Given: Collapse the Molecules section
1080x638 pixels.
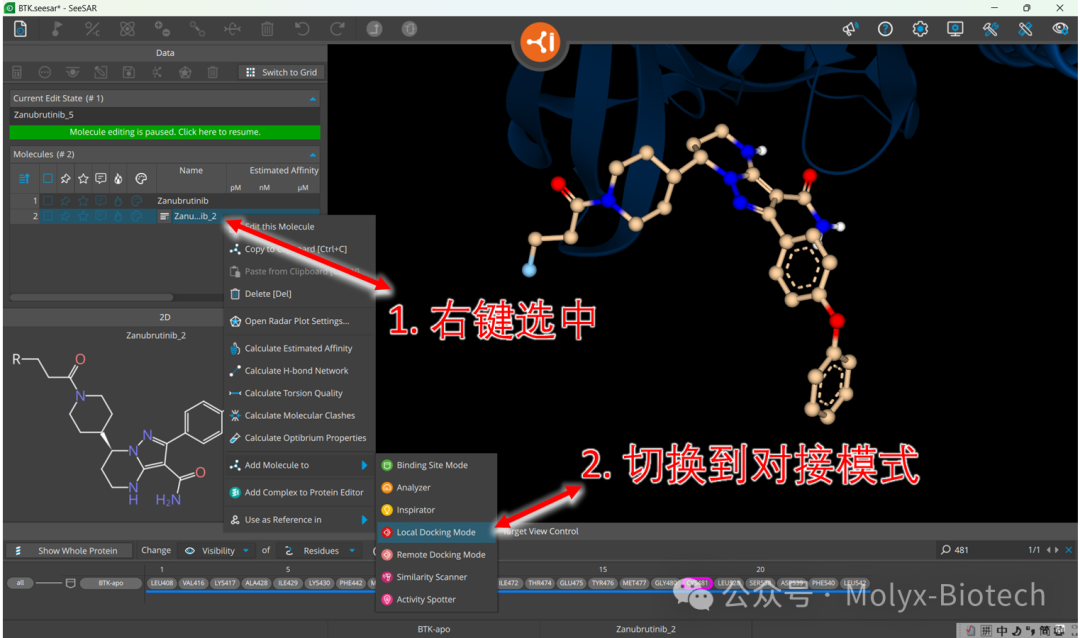Looking at the screenshot, I should (x=313, y=154).
